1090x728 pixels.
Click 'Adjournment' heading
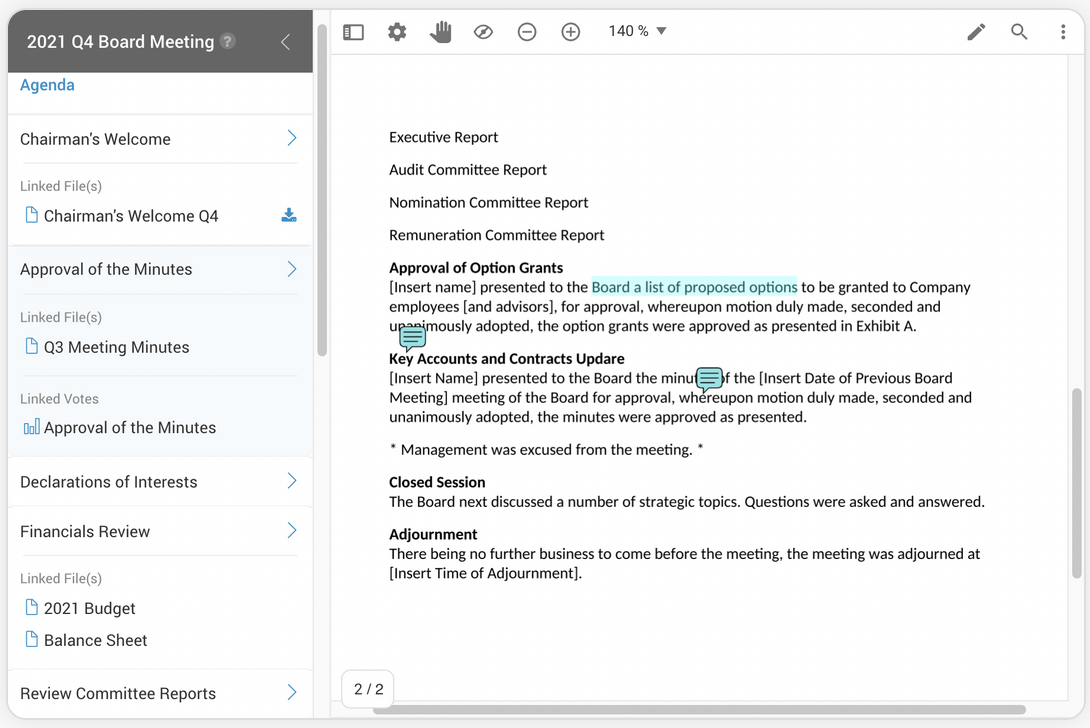coord(433,535)
